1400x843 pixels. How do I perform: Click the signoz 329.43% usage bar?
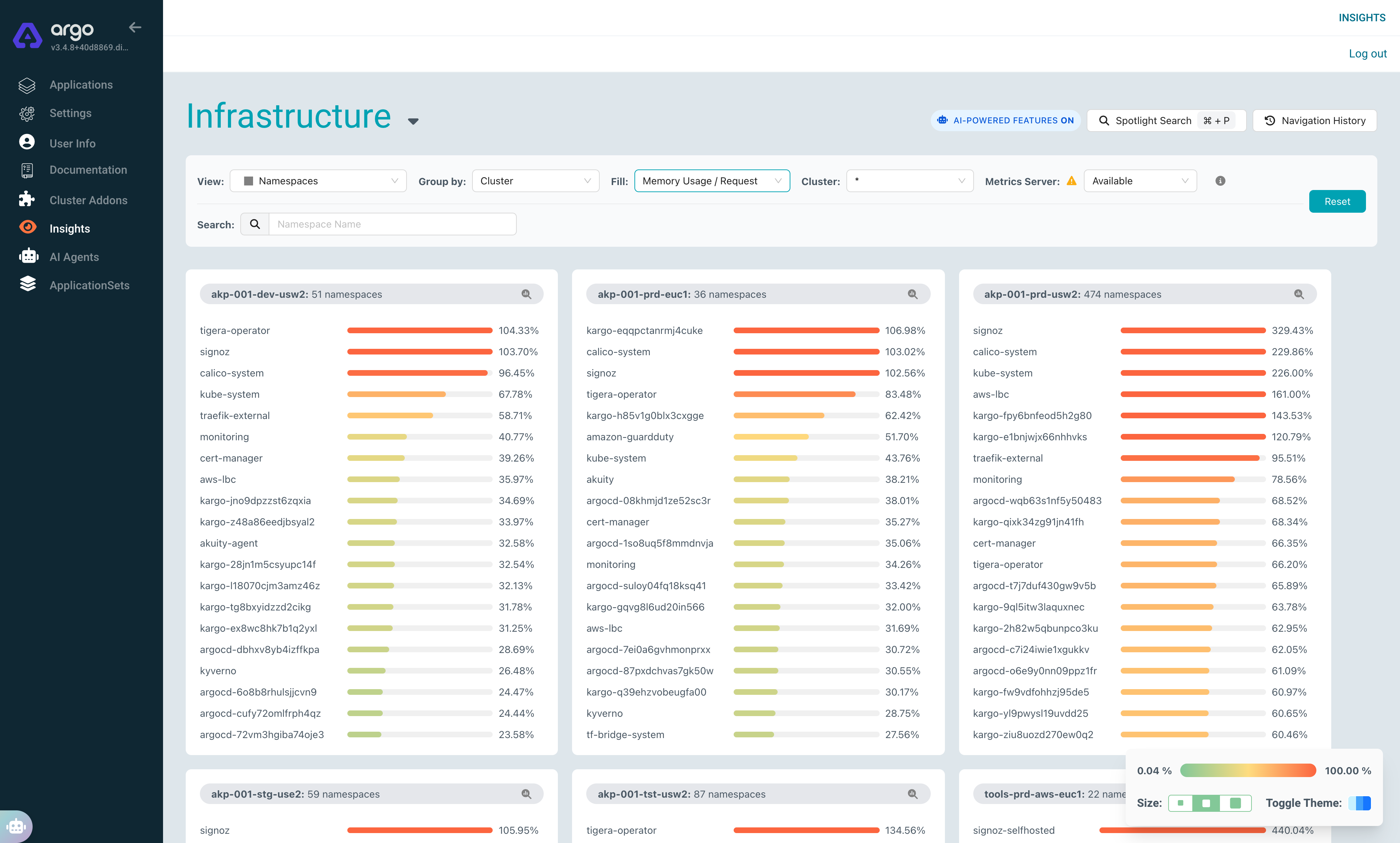[1193, 331]
